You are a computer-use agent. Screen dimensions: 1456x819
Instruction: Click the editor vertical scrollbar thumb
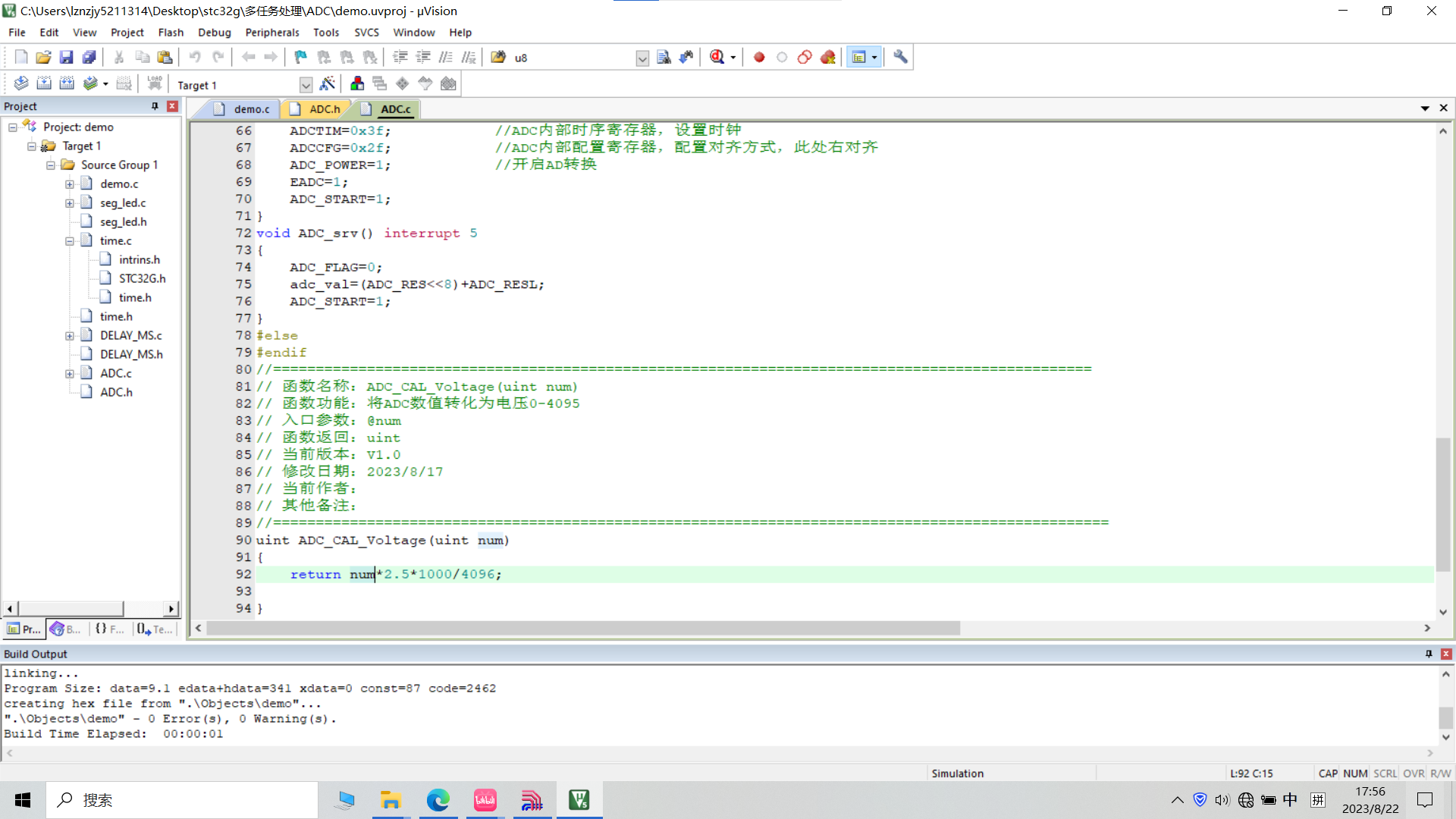[x=1442, y=504]
